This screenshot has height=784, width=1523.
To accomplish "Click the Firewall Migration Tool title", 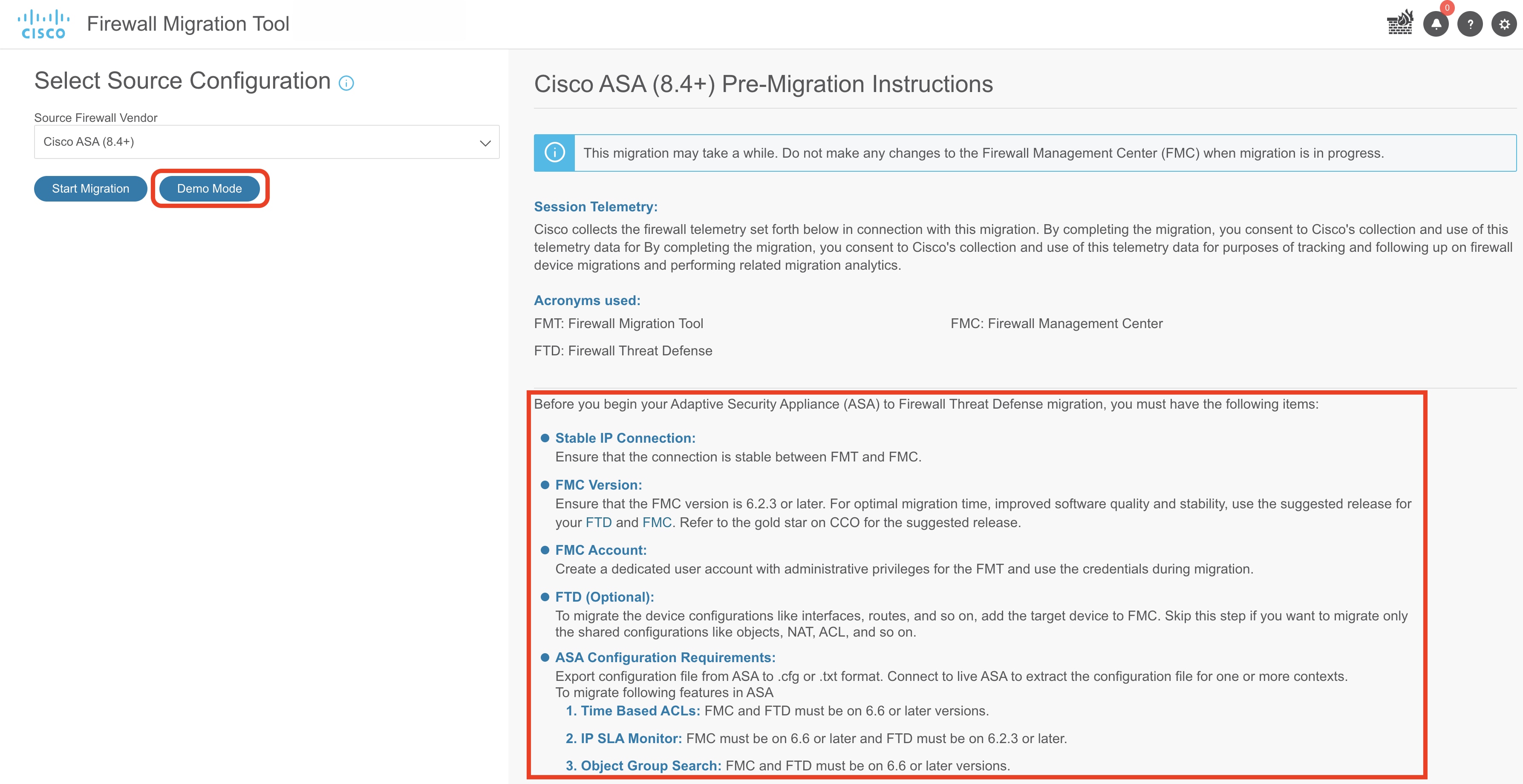I will (x=188, y=24).
